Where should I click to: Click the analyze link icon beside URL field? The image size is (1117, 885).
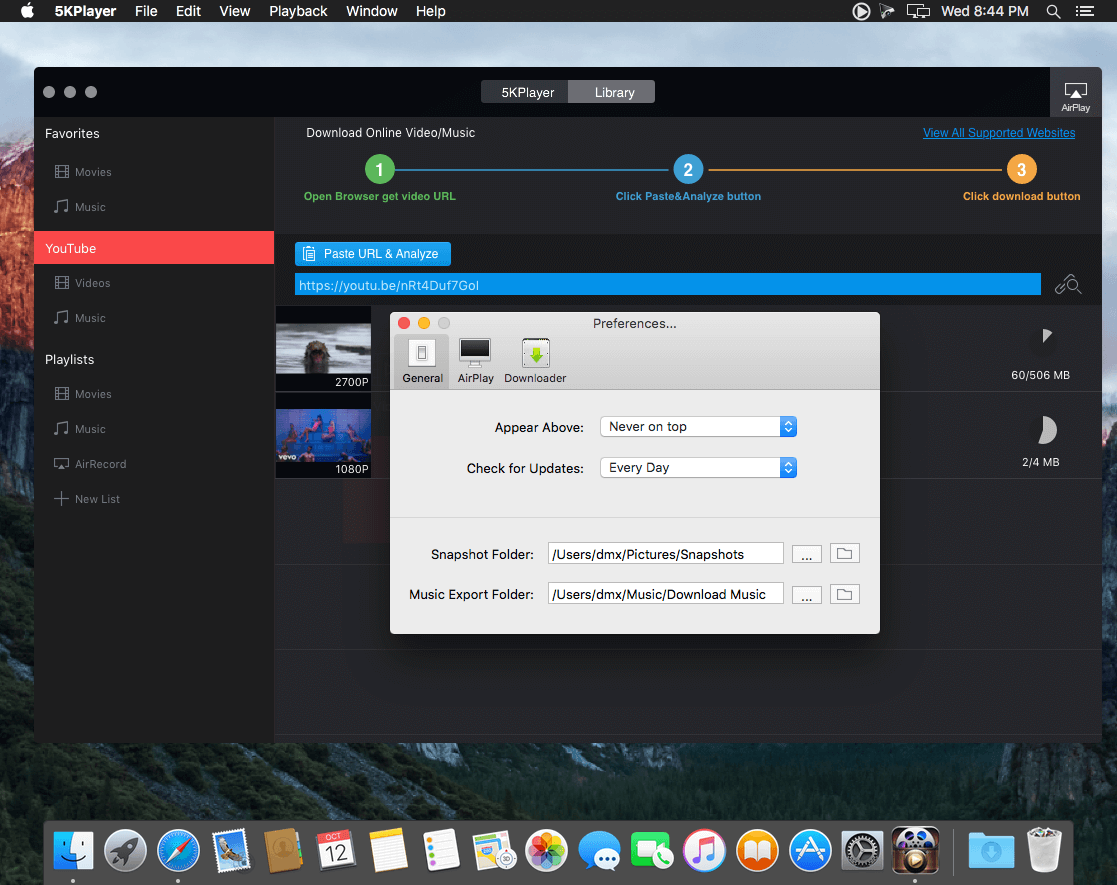(1068, 285)
